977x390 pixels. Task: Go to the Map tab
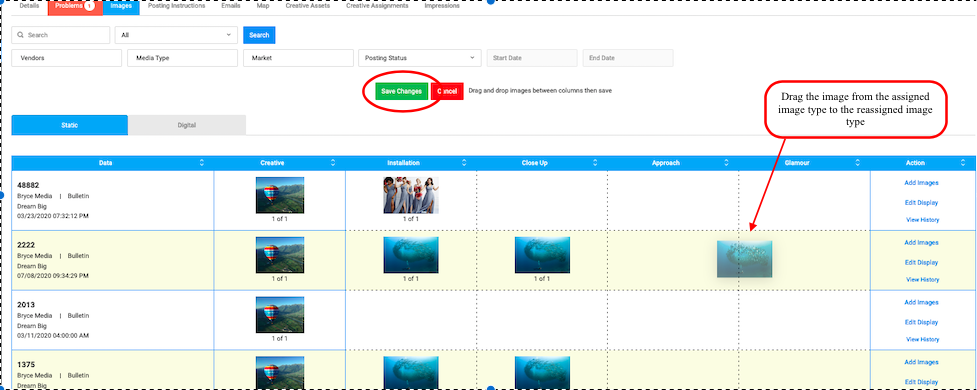263,6
